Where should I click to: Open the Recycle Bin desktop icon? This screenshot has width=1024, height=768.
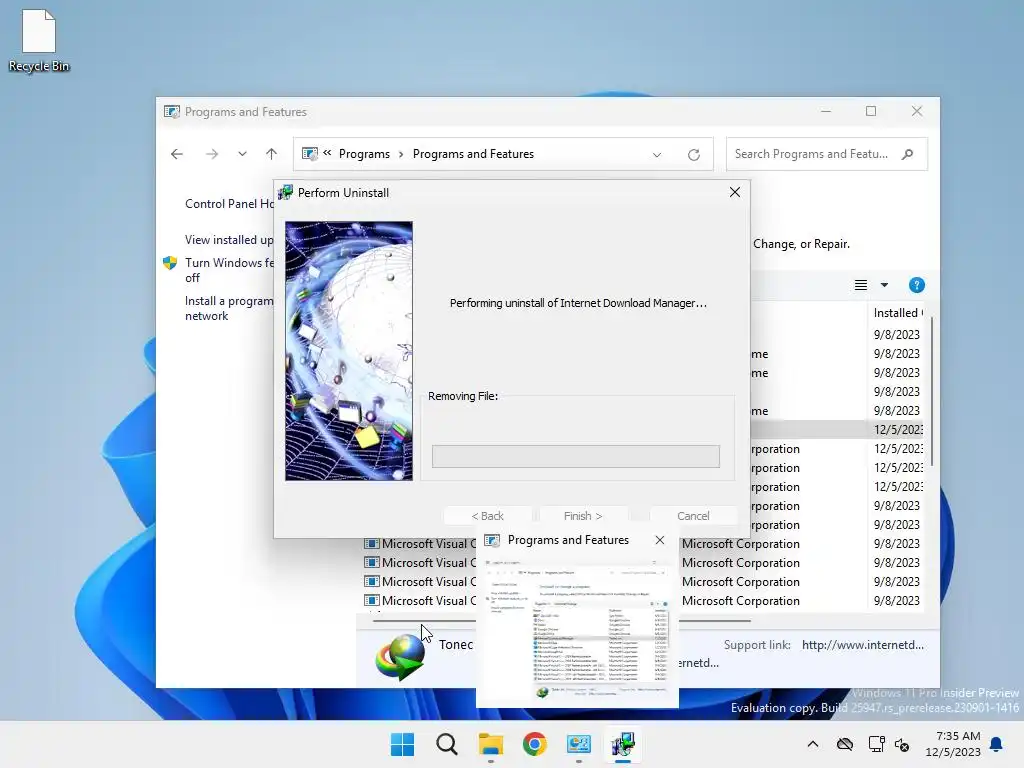pyautogui.click(x=39, y=40)
